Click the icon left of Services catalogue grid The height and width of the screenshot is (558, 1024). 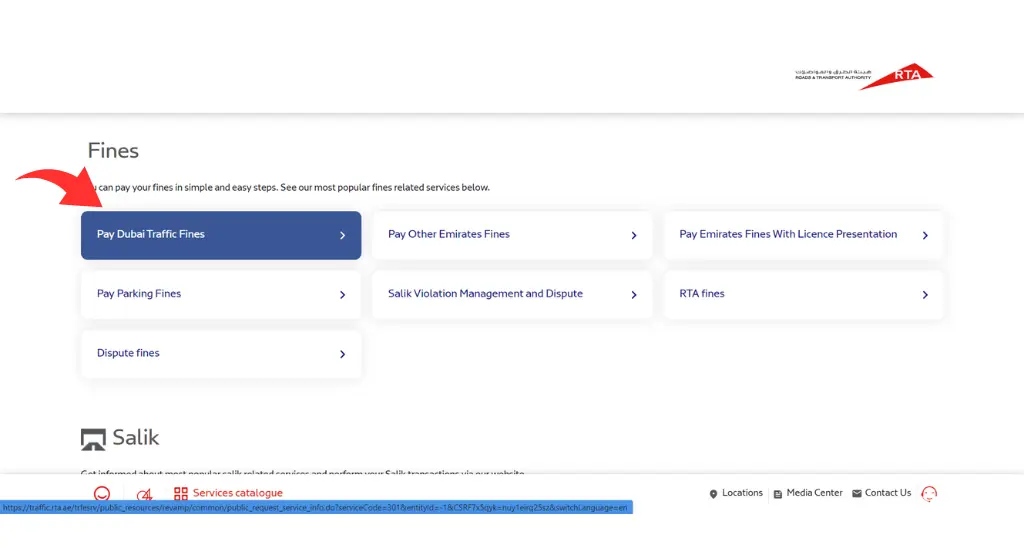tap(144, 494)
